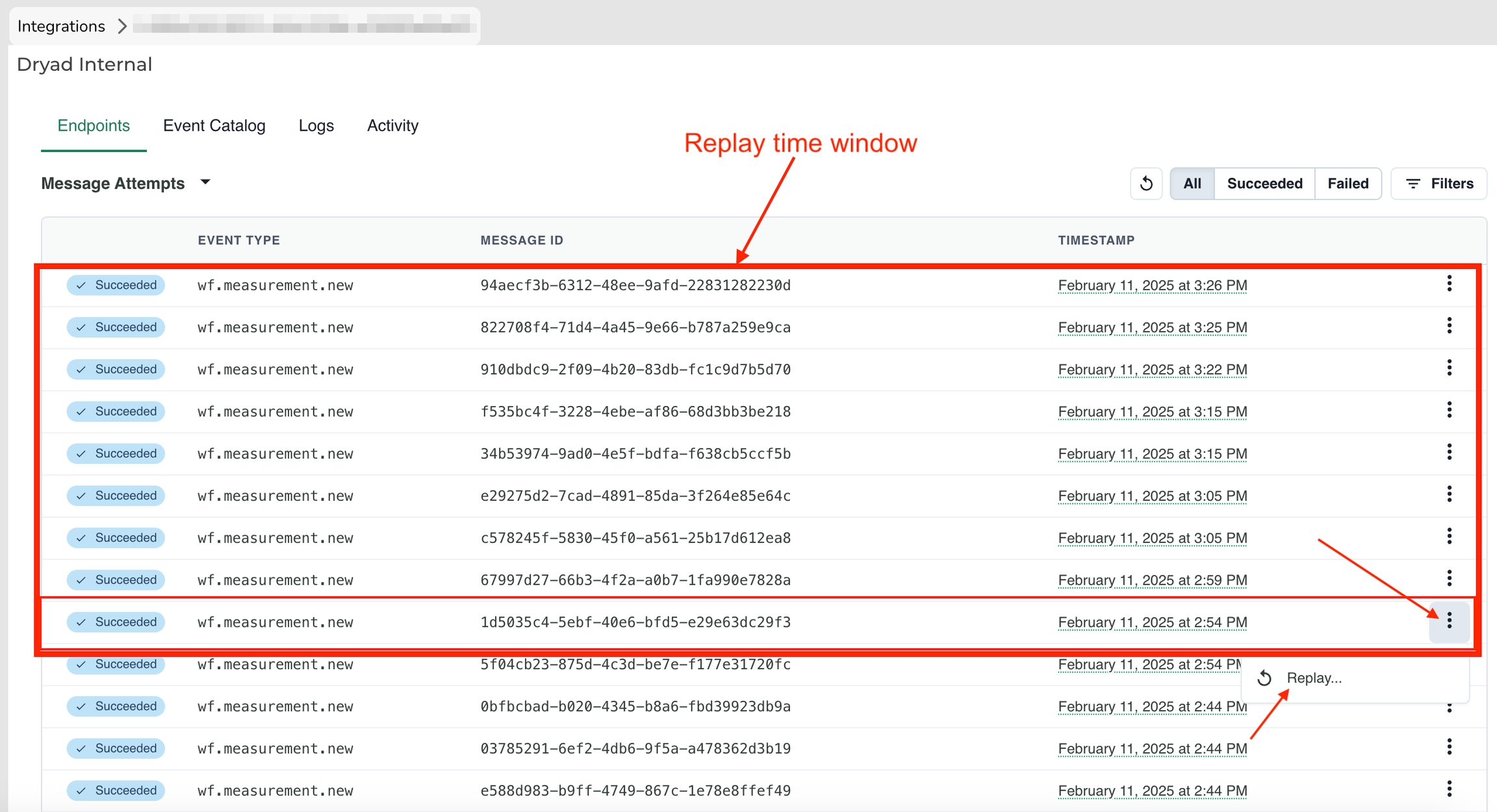
Task: Choose Replay... from the context menu
Action: click(x=1313, y=678)
